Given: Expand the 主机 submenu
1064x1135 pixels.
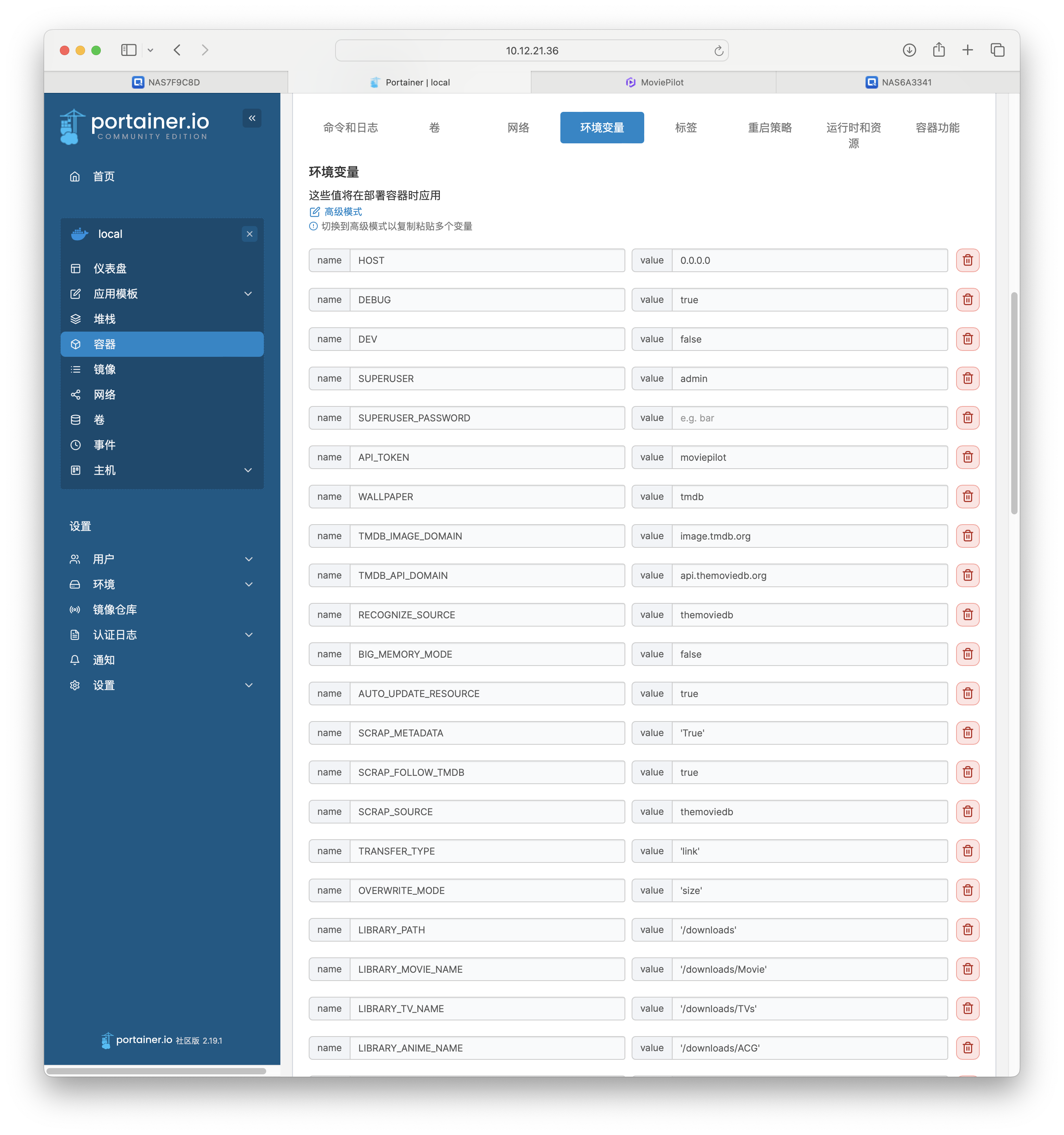Looking at the screenshot, I should point(248,470).
